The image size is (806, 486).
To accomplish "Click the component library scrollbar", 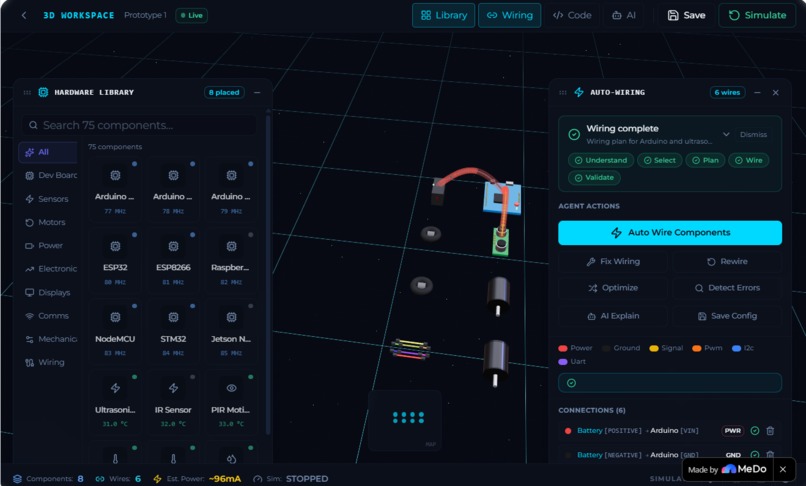I will [268, 273].
